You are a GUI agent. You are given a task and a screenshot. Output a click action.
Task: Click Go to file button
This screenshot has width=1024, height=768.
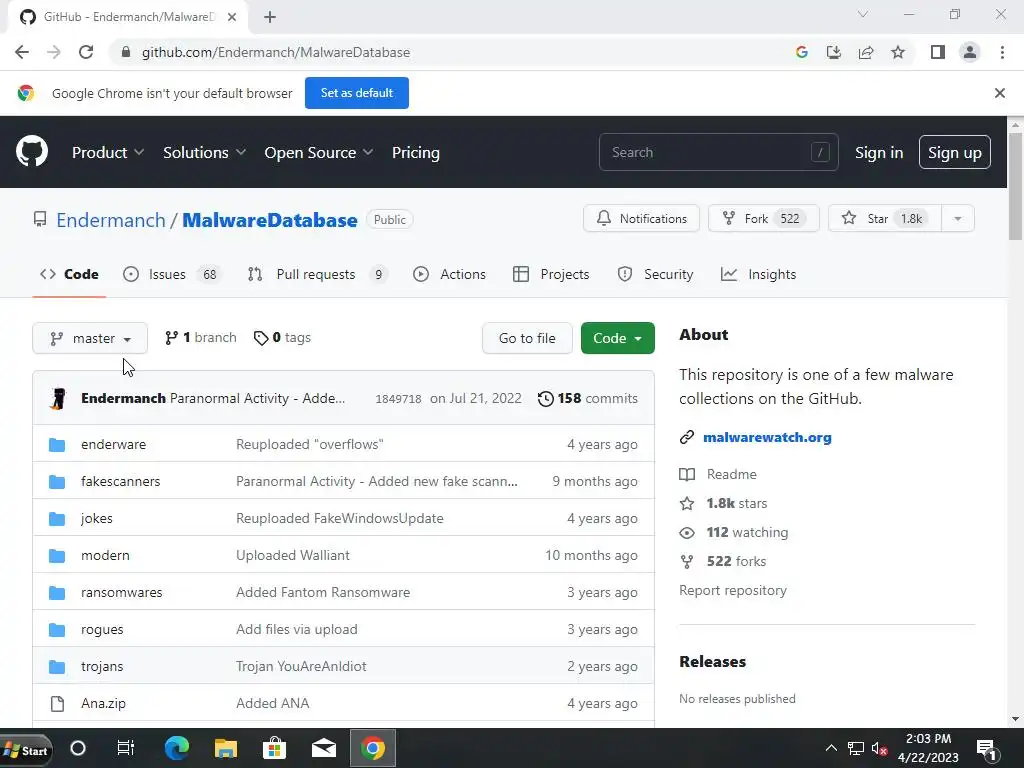coord(527,338)
